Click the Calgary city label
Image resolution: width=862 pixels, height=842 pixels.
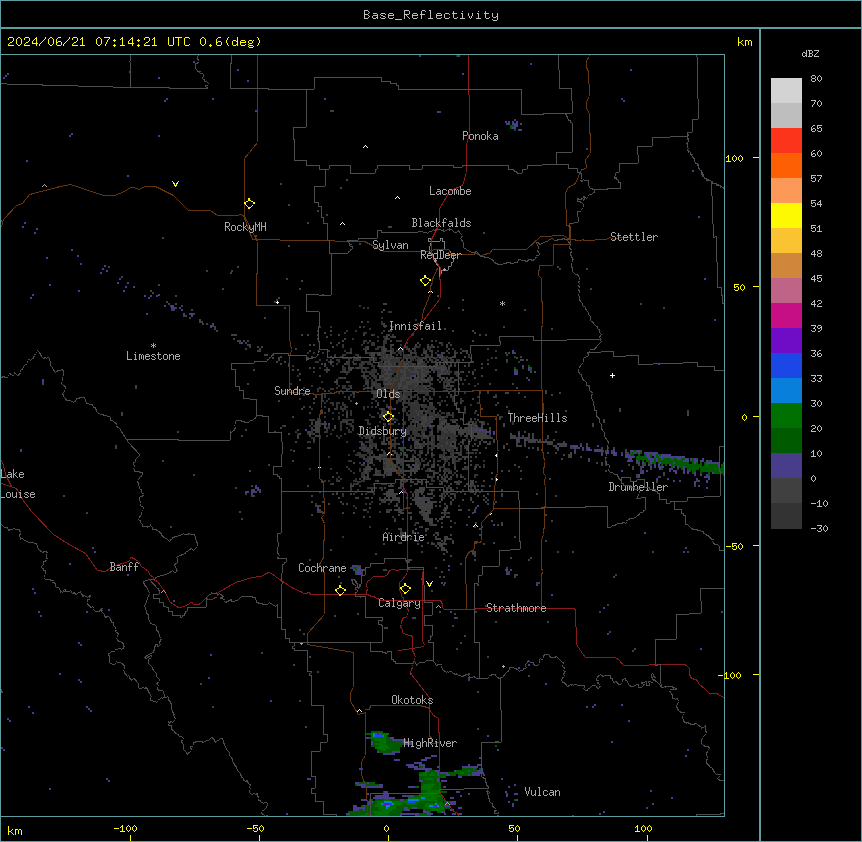click(399, 603)
